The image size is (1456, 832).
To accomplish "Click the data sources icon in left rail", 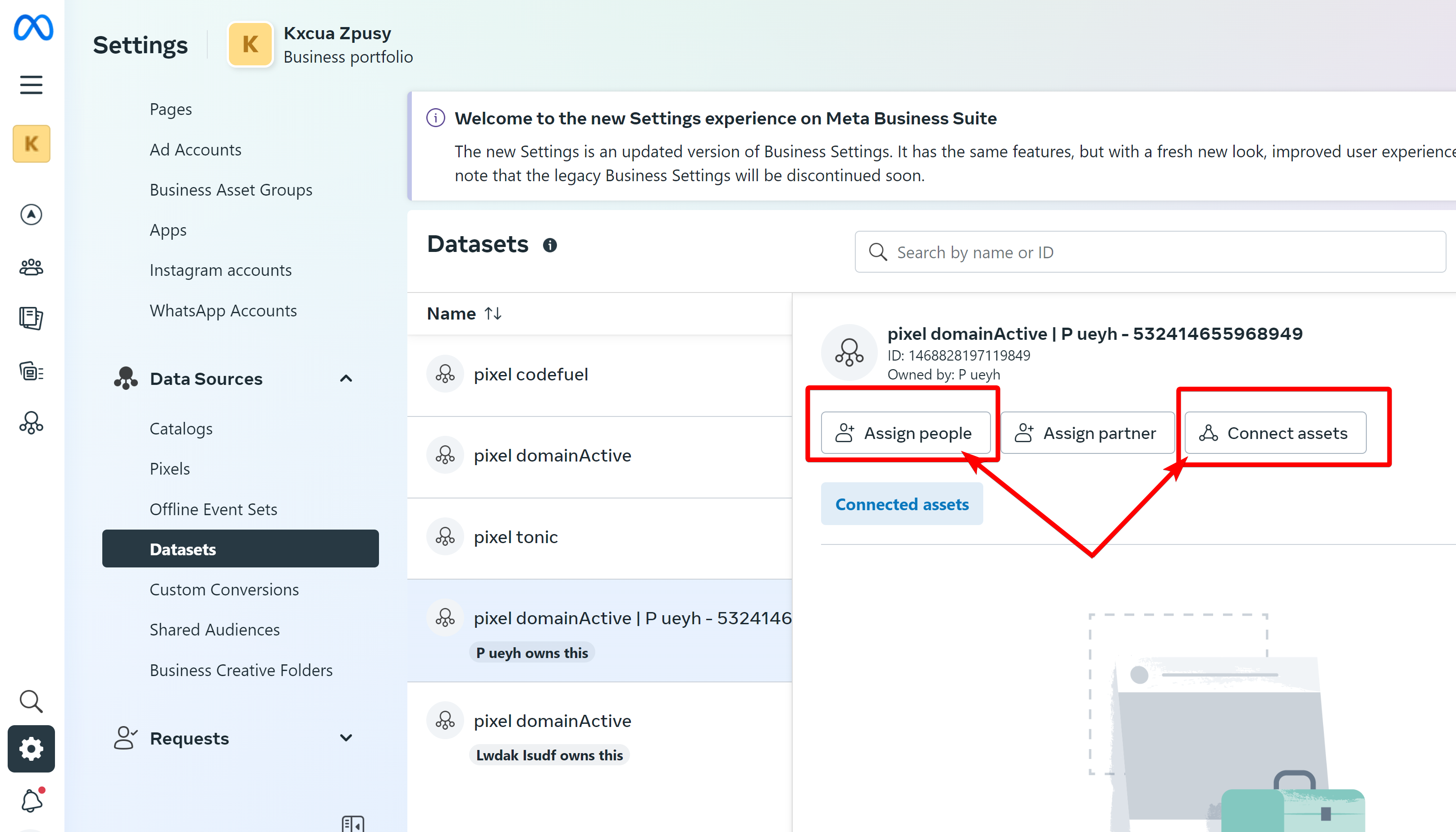I will (x=31, y=423).
